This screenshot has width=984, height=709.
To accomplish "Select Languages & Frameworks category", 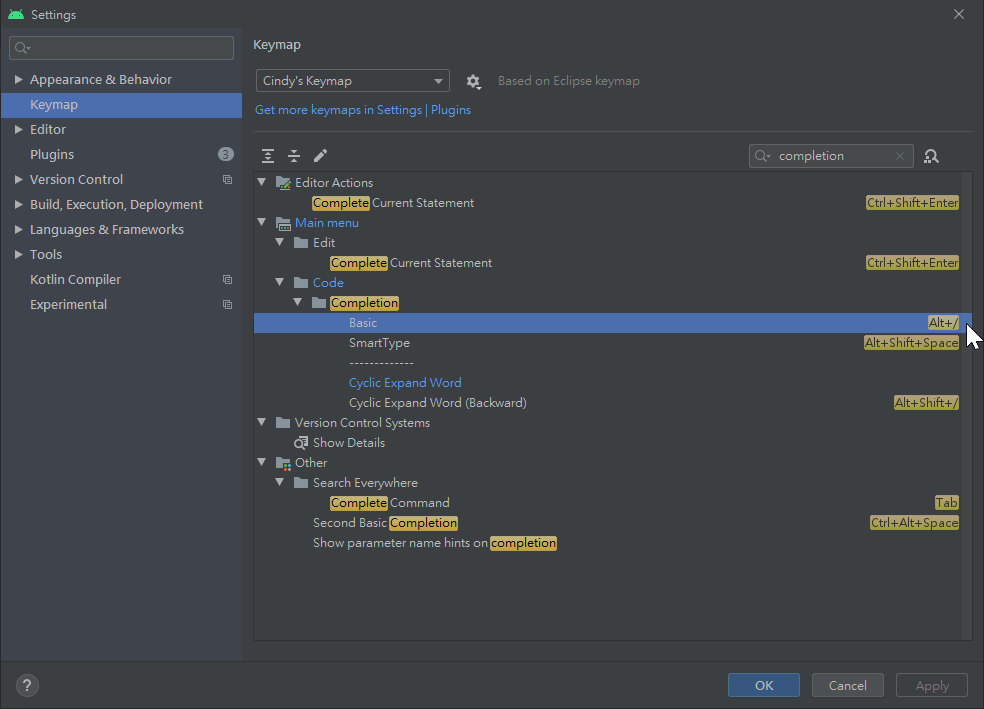I will click(x=107, y=230).
